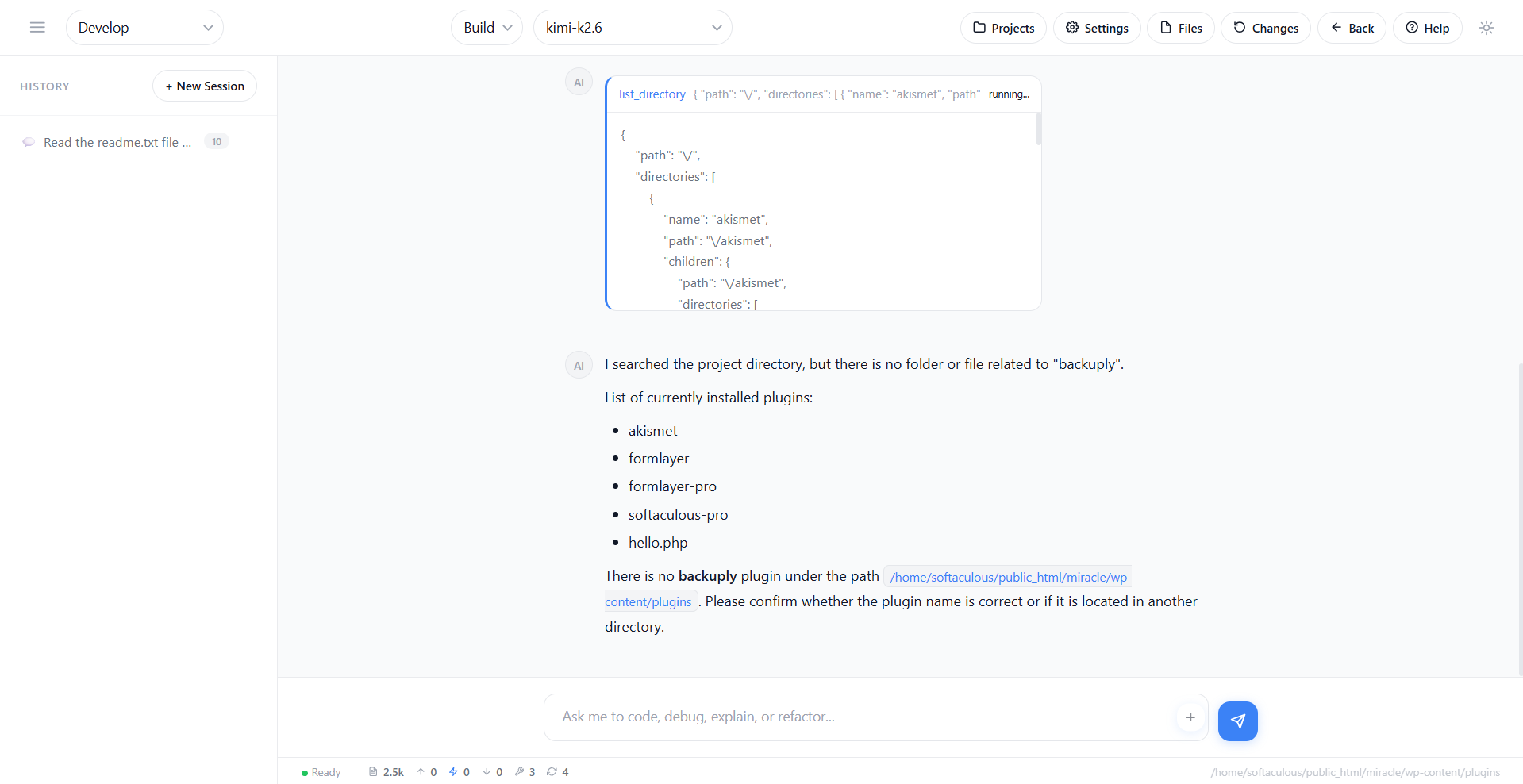The height and width of the screenshot is (784, 1523).
Task: Open Help
Action: 1428,28
